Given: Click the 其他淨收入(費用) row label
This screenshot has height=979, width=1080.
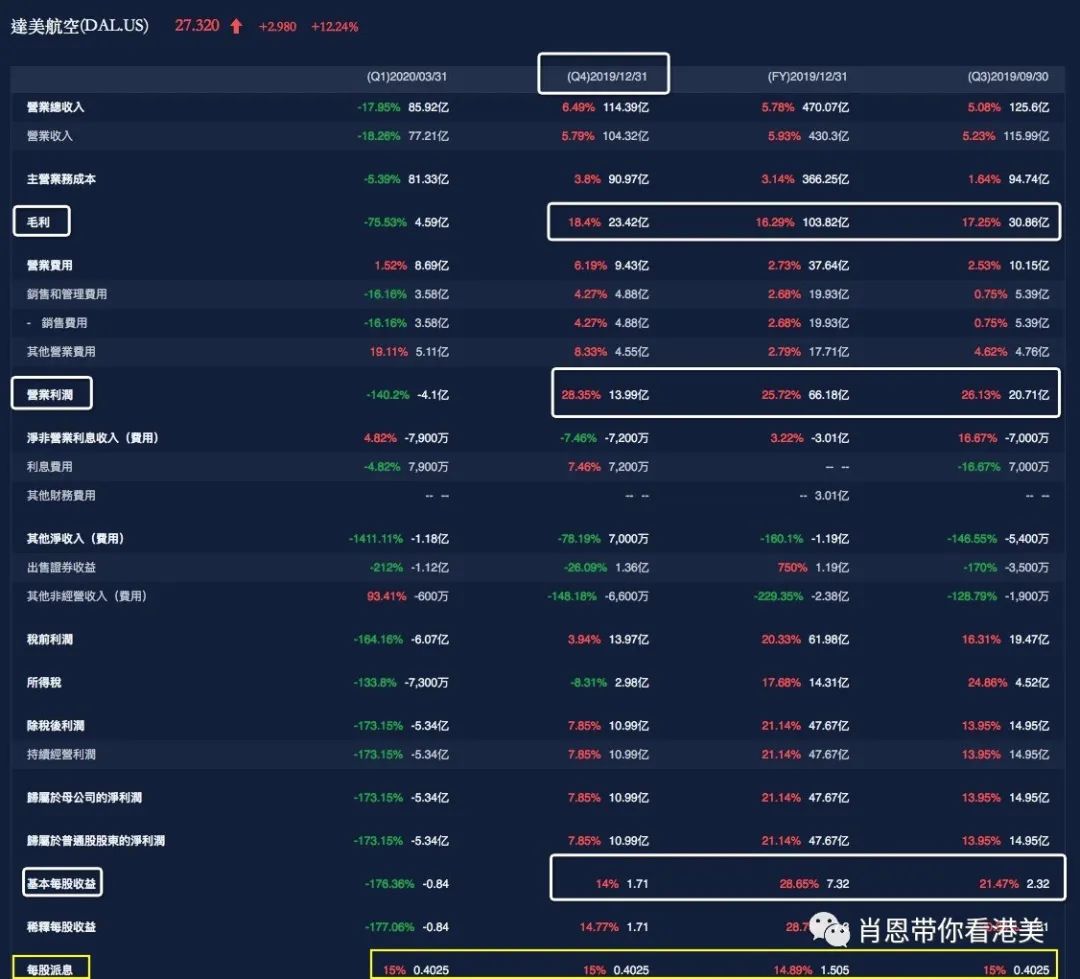Looking at the screenshot, I should pos(76,539).
